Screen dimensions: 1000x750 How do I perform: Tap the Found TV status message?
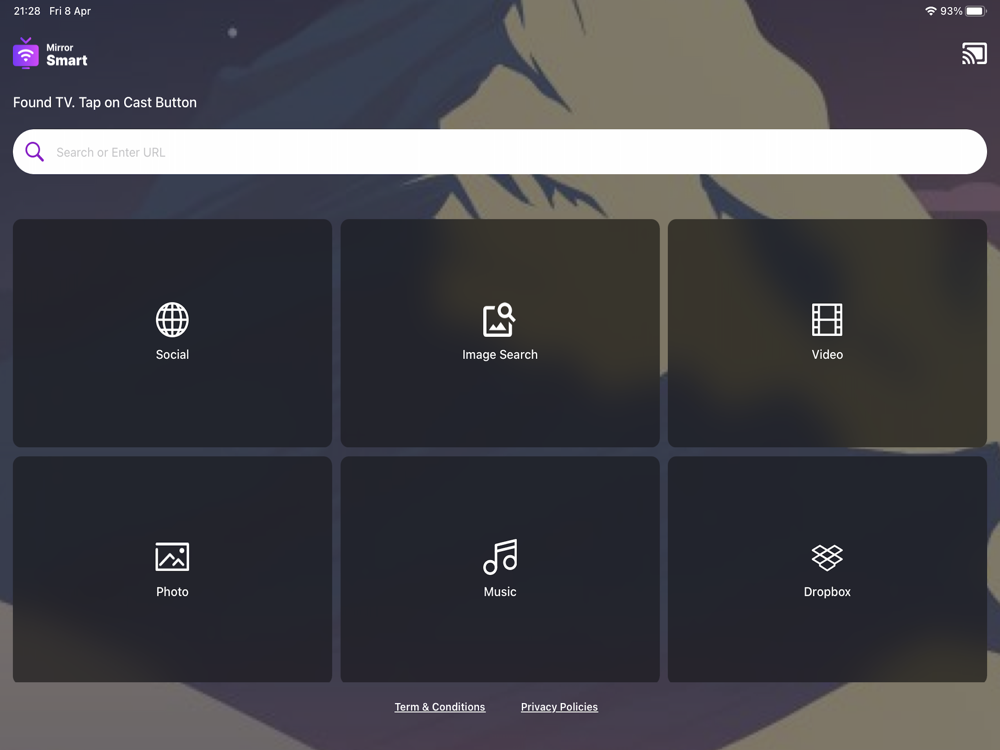[105, 102]
